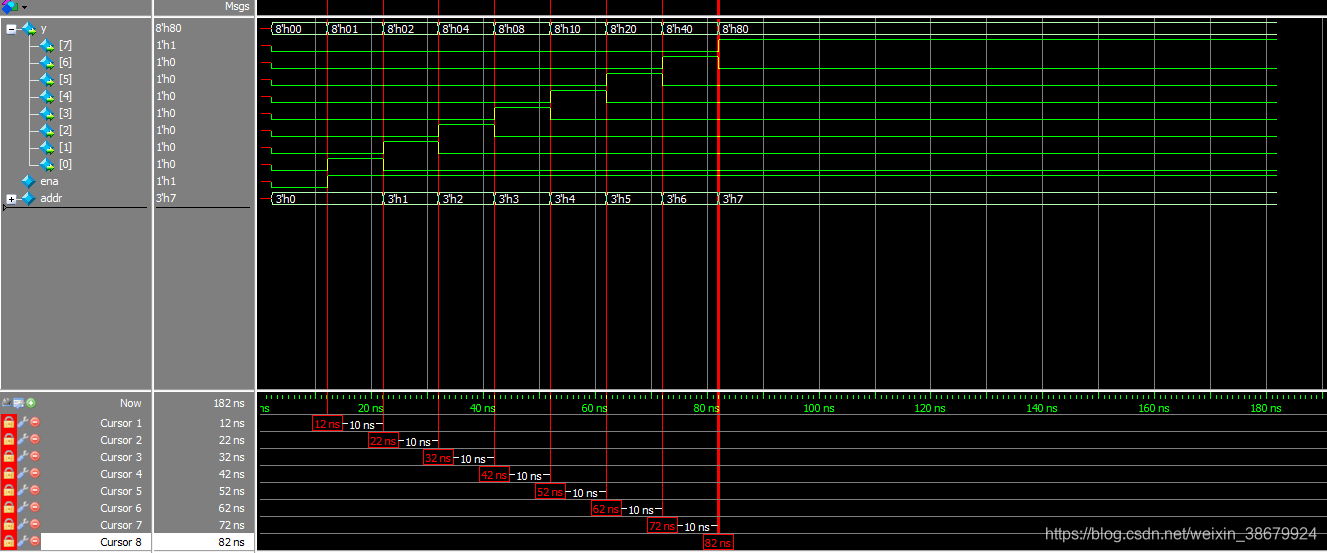Delete Cursor 4 with red minus
This screenshot has width=1327, height=553.
[x=34, y=474]
